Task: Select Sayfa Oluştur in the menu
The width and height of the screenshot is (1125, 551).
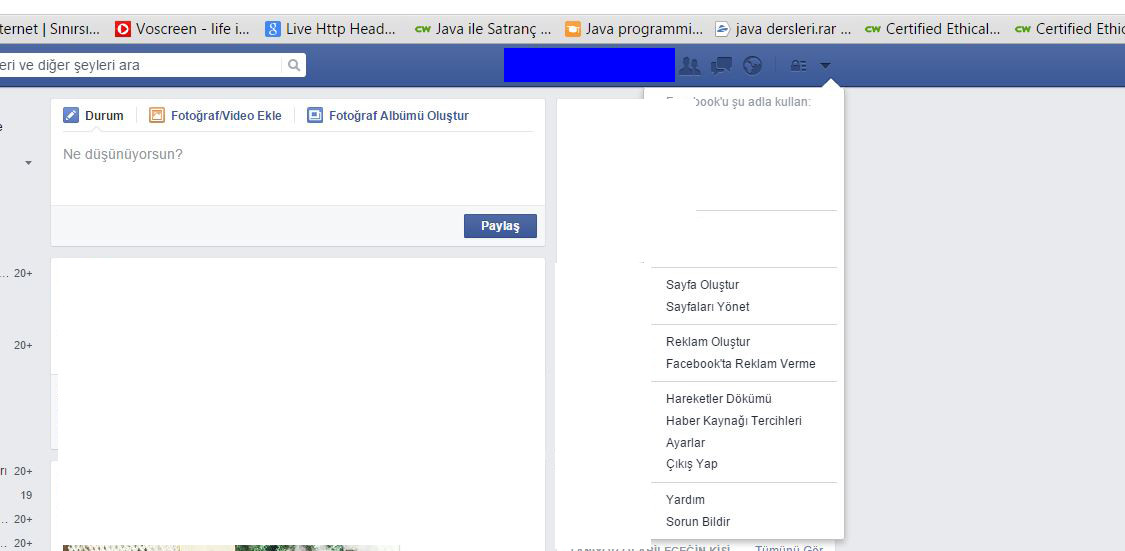Action: [702, 285]
